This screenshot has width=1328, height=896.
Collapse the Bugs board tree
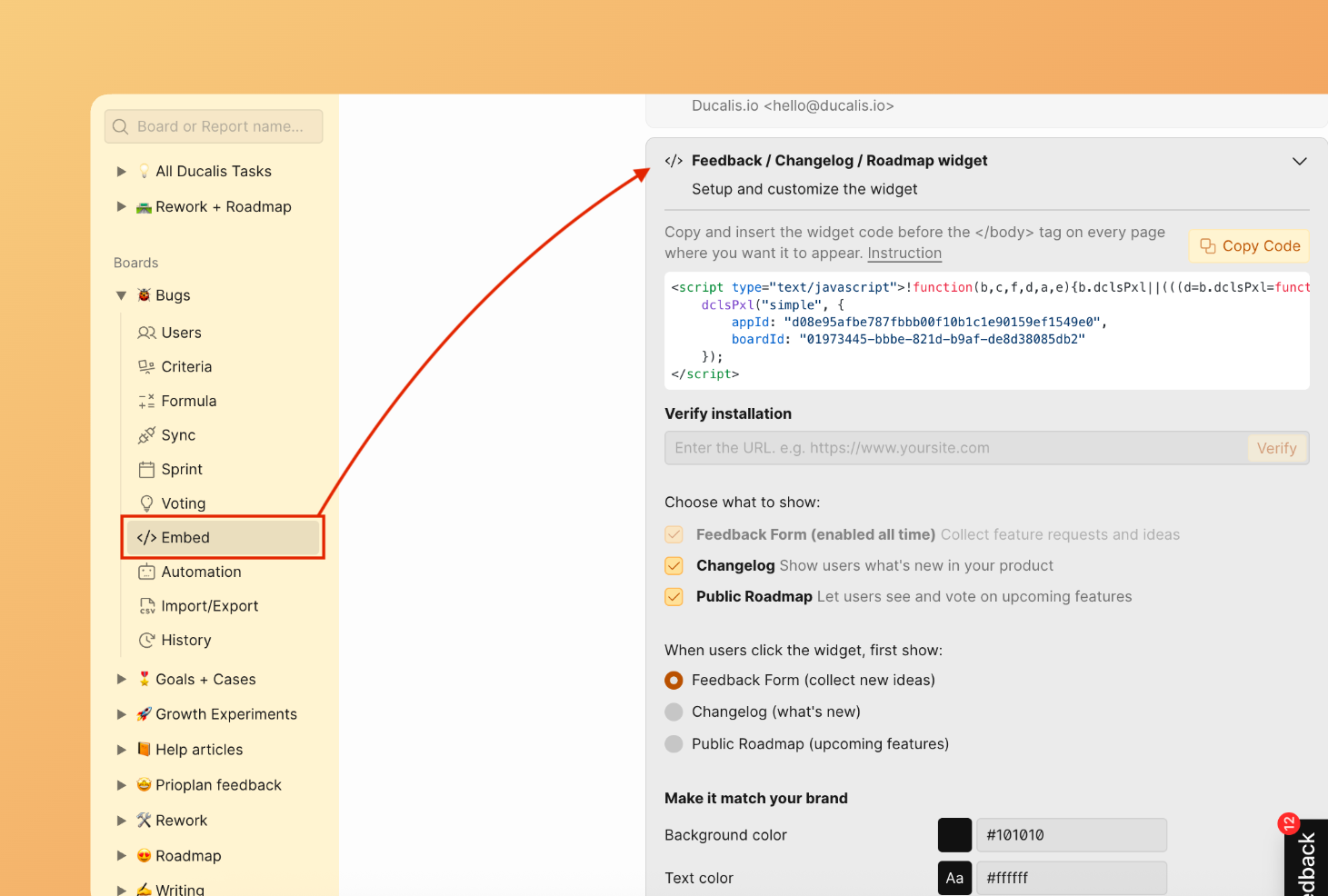(x=121, y=295)
